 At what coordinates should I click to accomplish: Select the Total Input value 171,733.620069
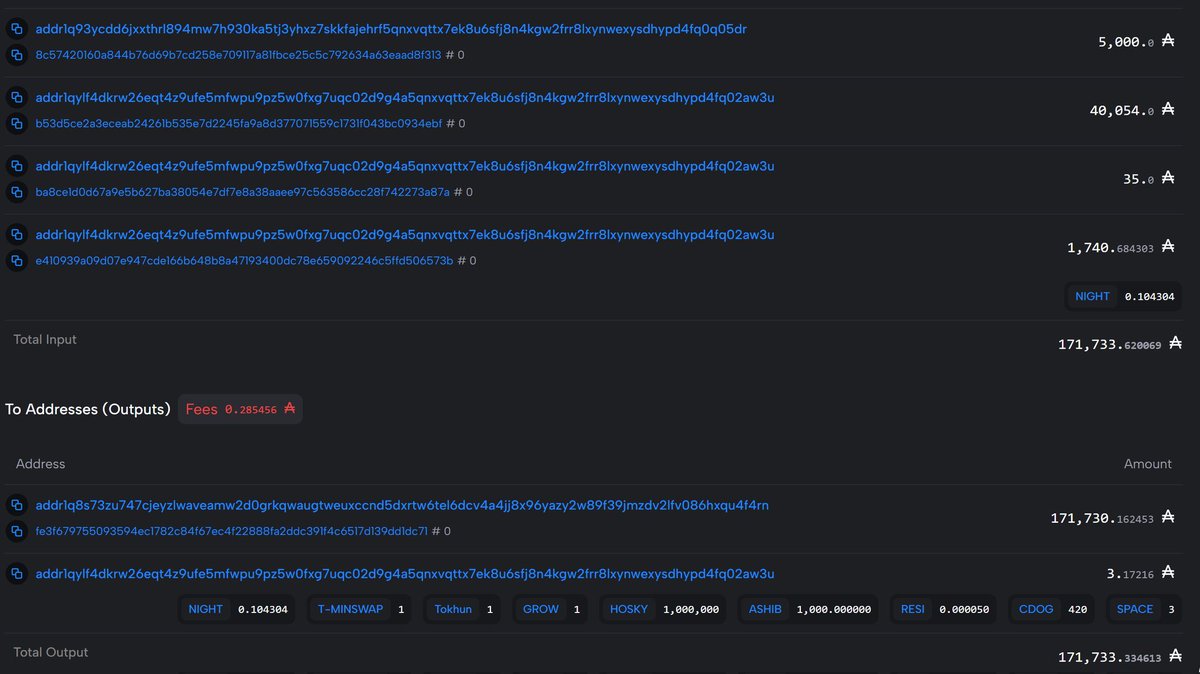click(1120, 344)
